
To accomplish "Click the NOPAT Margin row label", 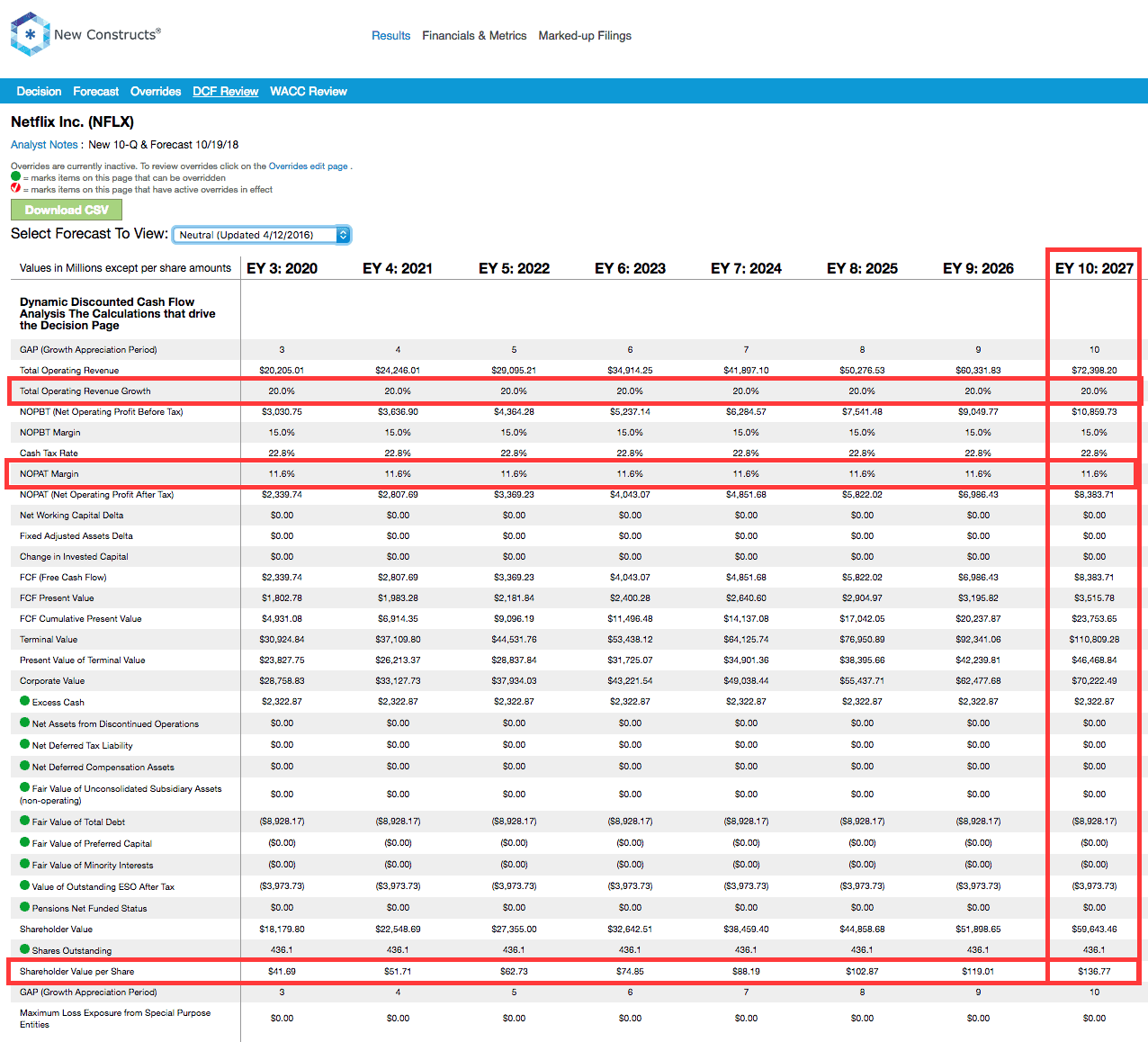I will pos(49,474).
